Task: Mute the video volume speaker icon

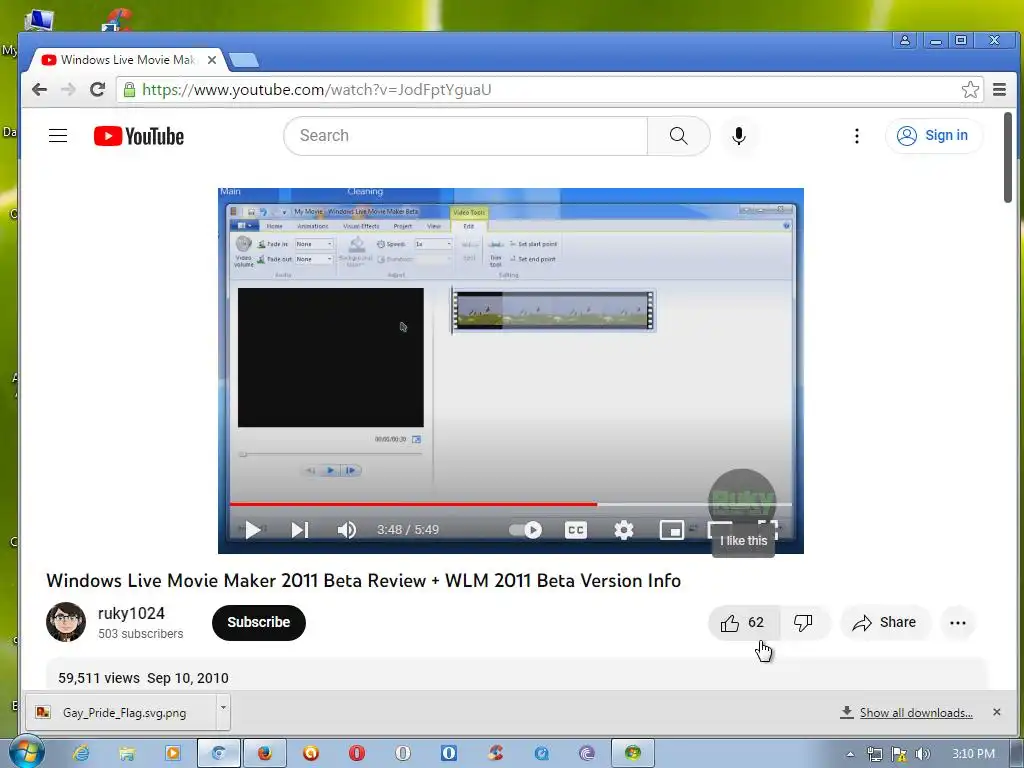Action: coord(346,530)
